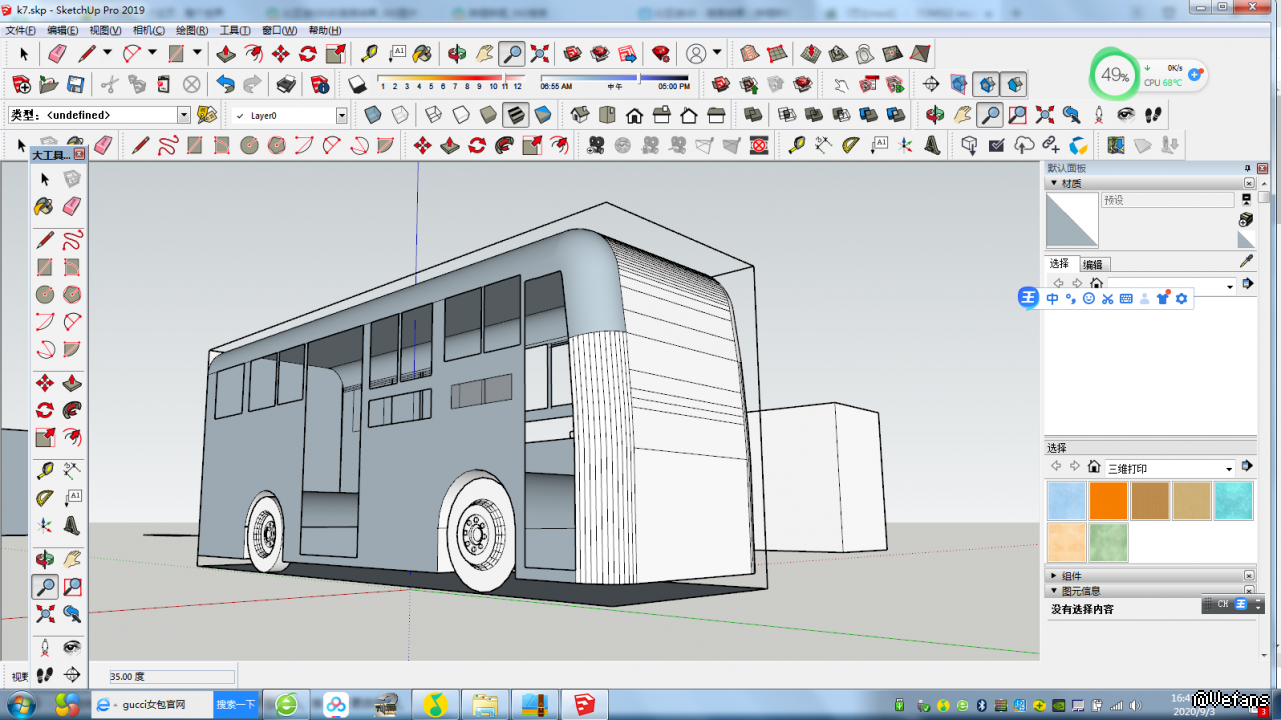The width and height of the screenshot is (1281, 720).
Task: Open the 相机(C) menu
Action: [148, 31]
